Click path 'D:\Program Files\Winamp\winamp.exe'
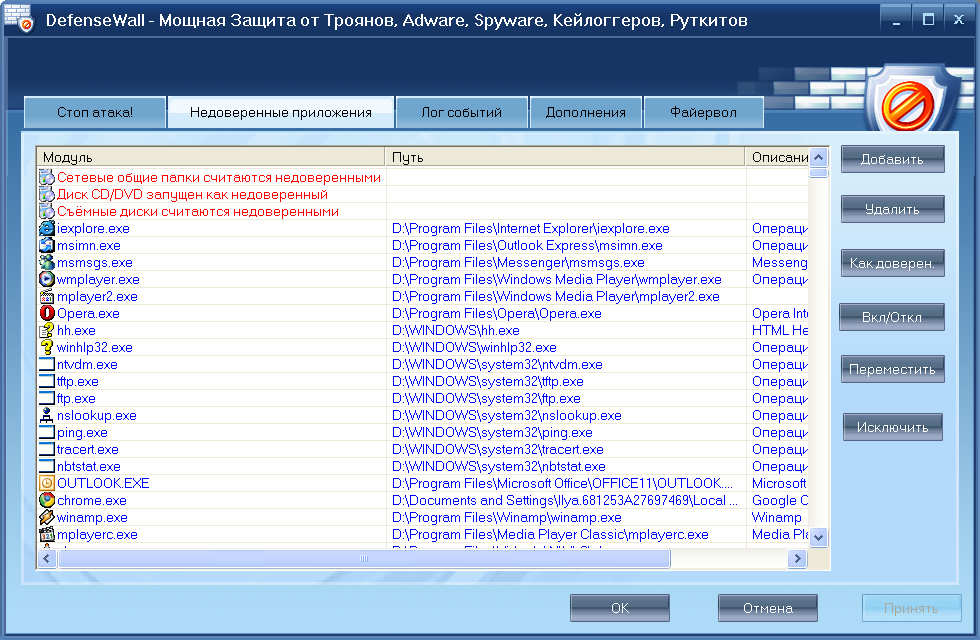980x640 pixels. [506, 518]
